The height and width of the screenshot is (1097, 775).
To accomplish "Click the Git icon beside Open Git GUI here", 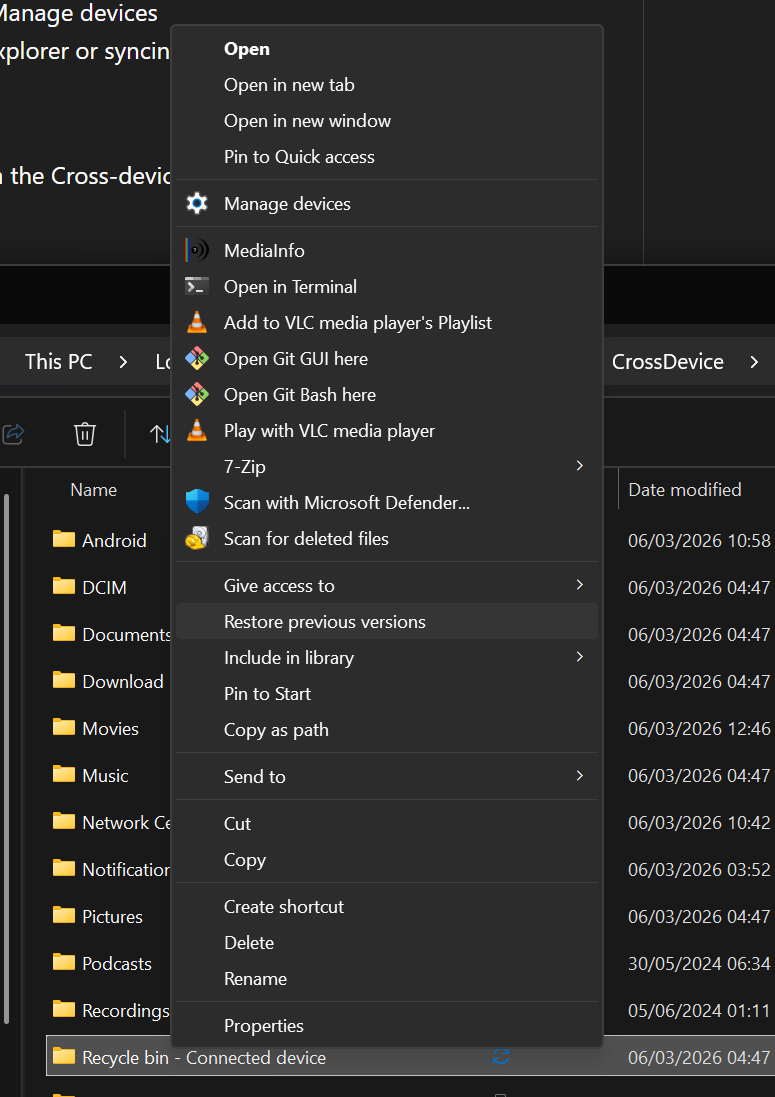I will point(197,358).
